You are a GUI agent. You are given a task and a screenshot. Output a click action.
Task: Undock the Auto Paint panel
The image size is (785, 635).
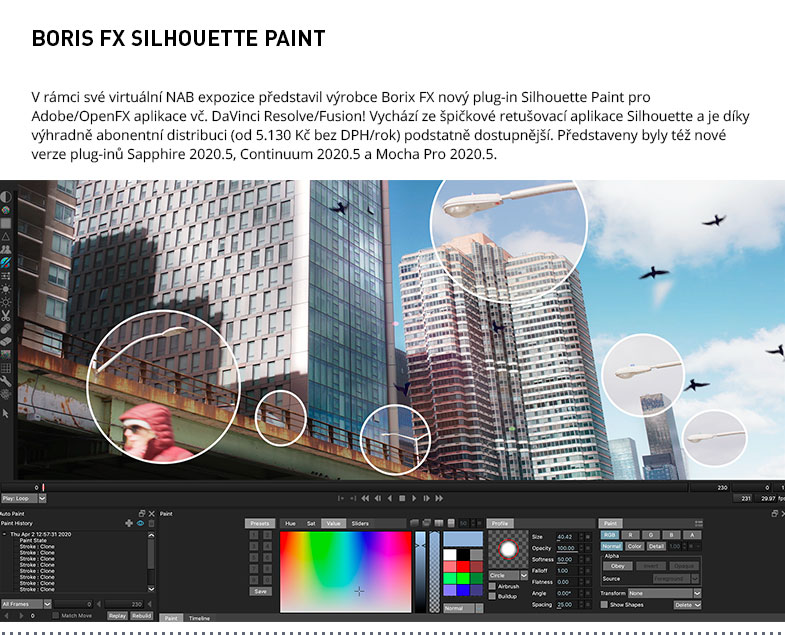click(x=142, y=513)
